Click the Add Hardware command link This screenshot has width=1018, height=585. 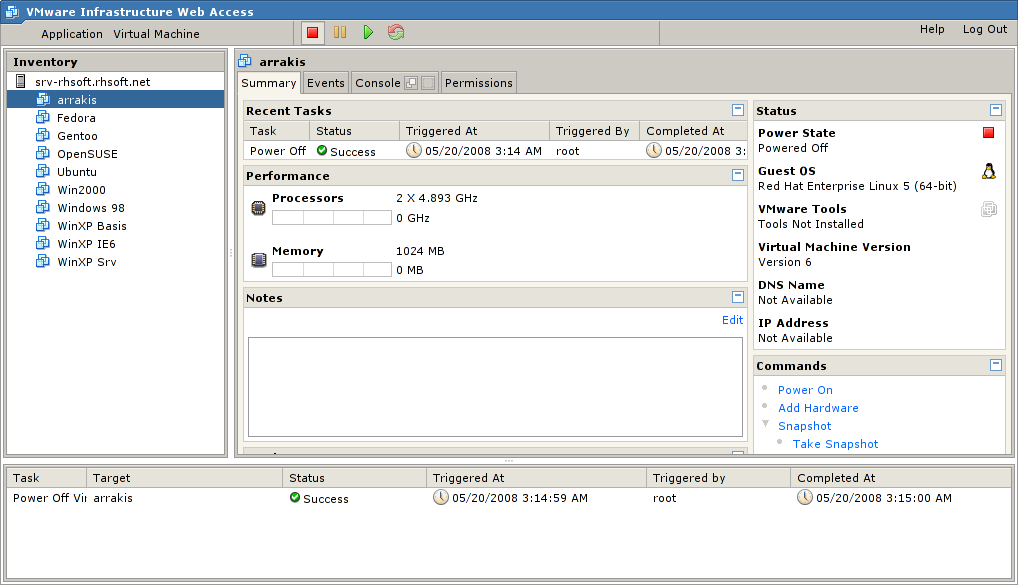click(x=818, y=408)
